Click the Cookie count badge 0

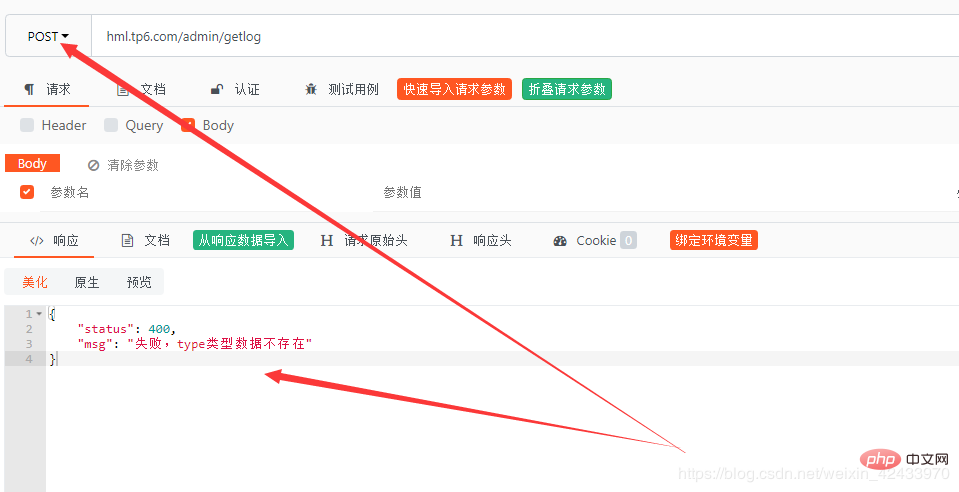[x=628, y=240]
